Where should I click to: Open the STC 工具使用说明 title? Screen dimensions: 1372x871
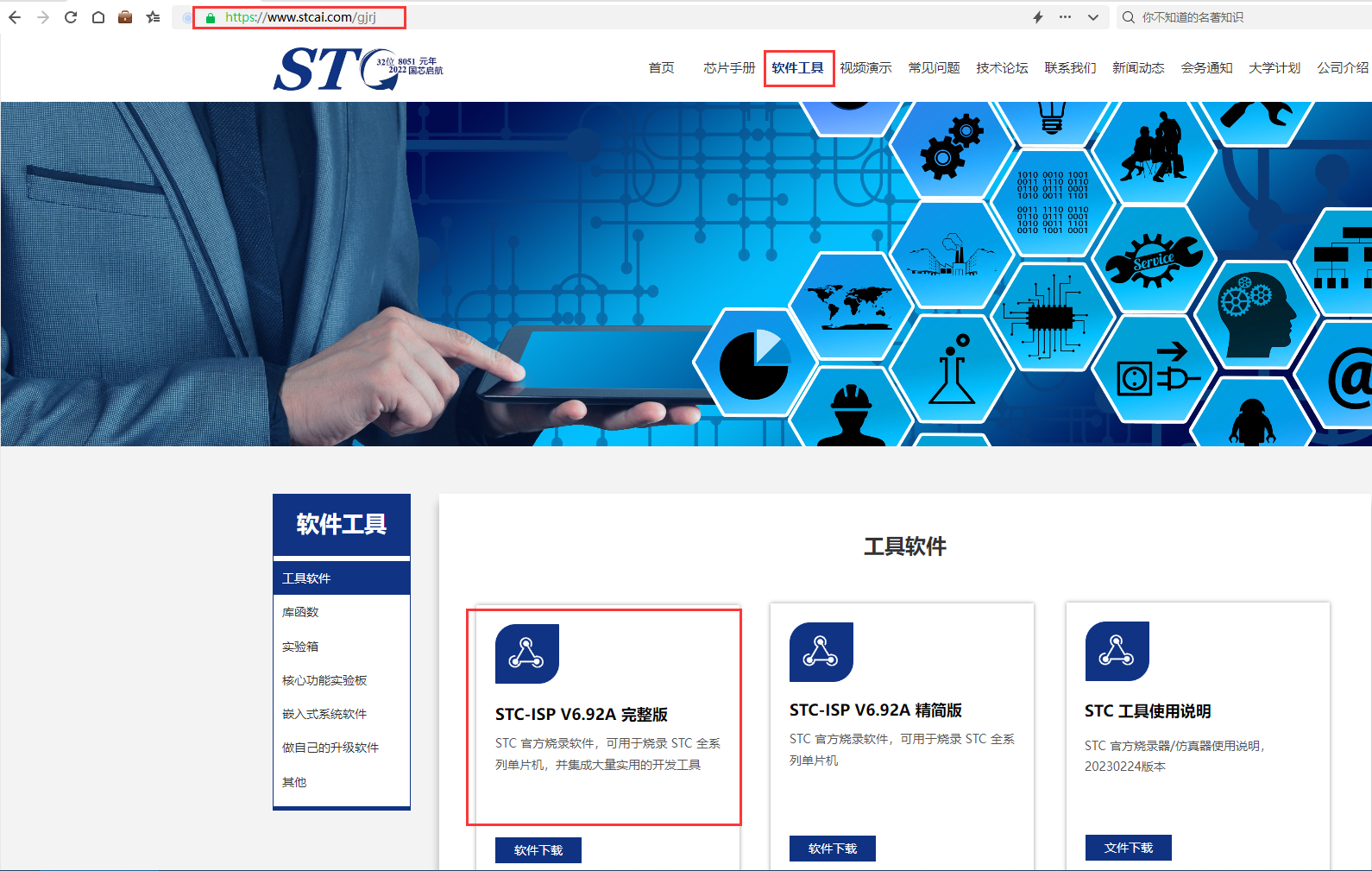click(1148, 711)
